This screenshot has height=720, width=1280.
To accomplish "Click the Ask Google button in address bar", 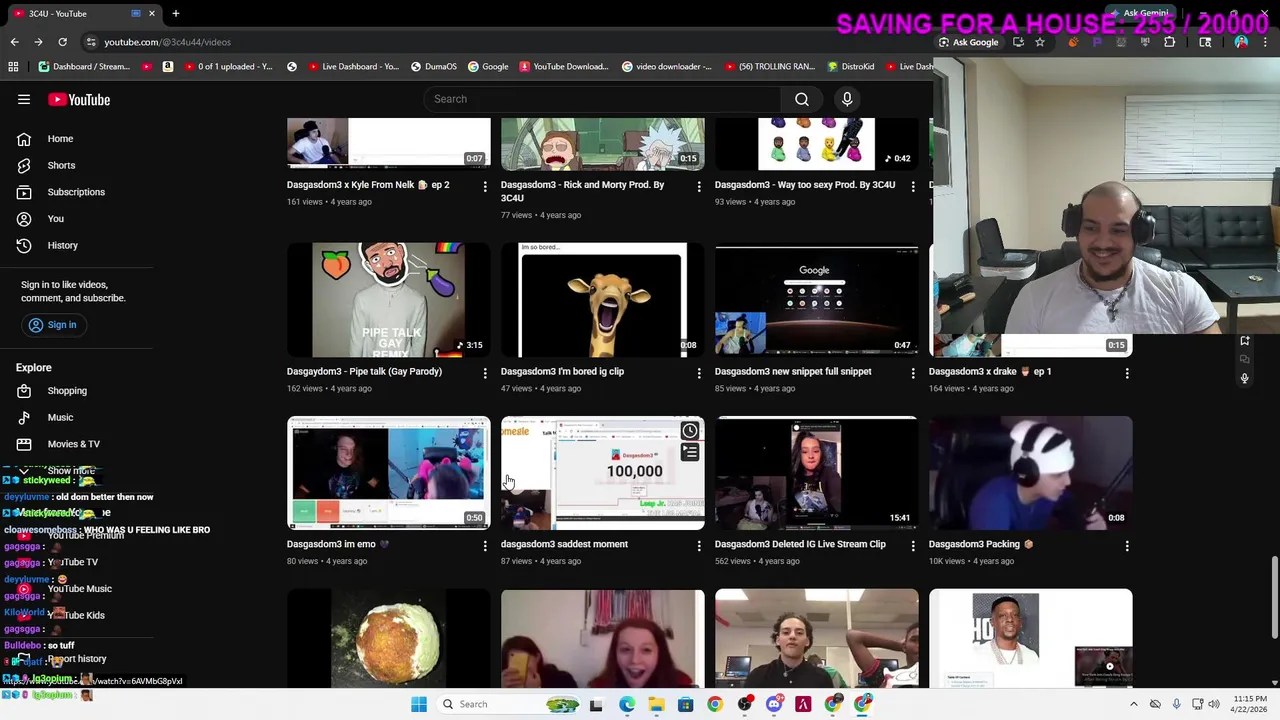I will (x=968, y=42).
